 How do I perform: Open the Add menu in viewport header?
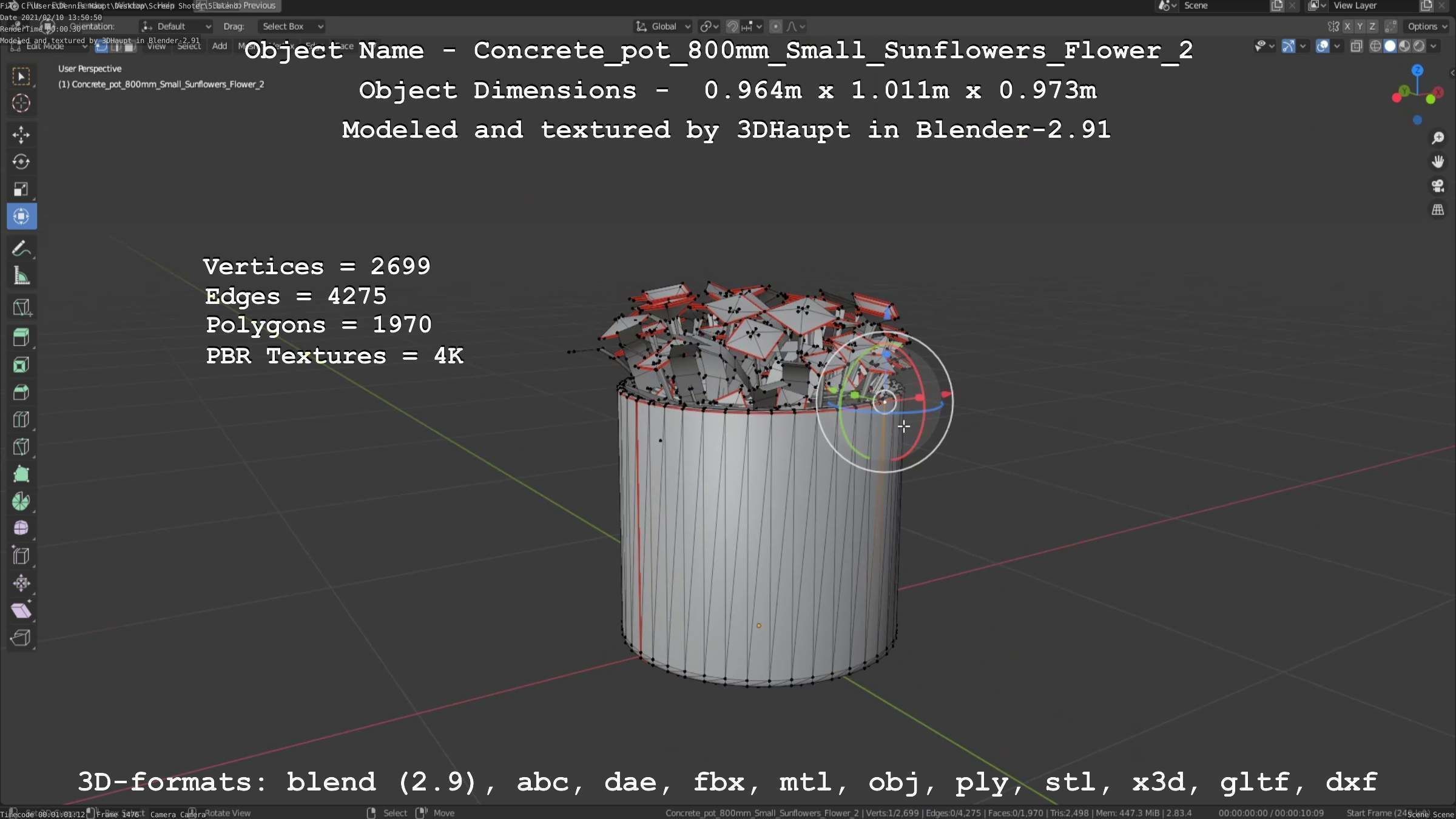point(220,46)
